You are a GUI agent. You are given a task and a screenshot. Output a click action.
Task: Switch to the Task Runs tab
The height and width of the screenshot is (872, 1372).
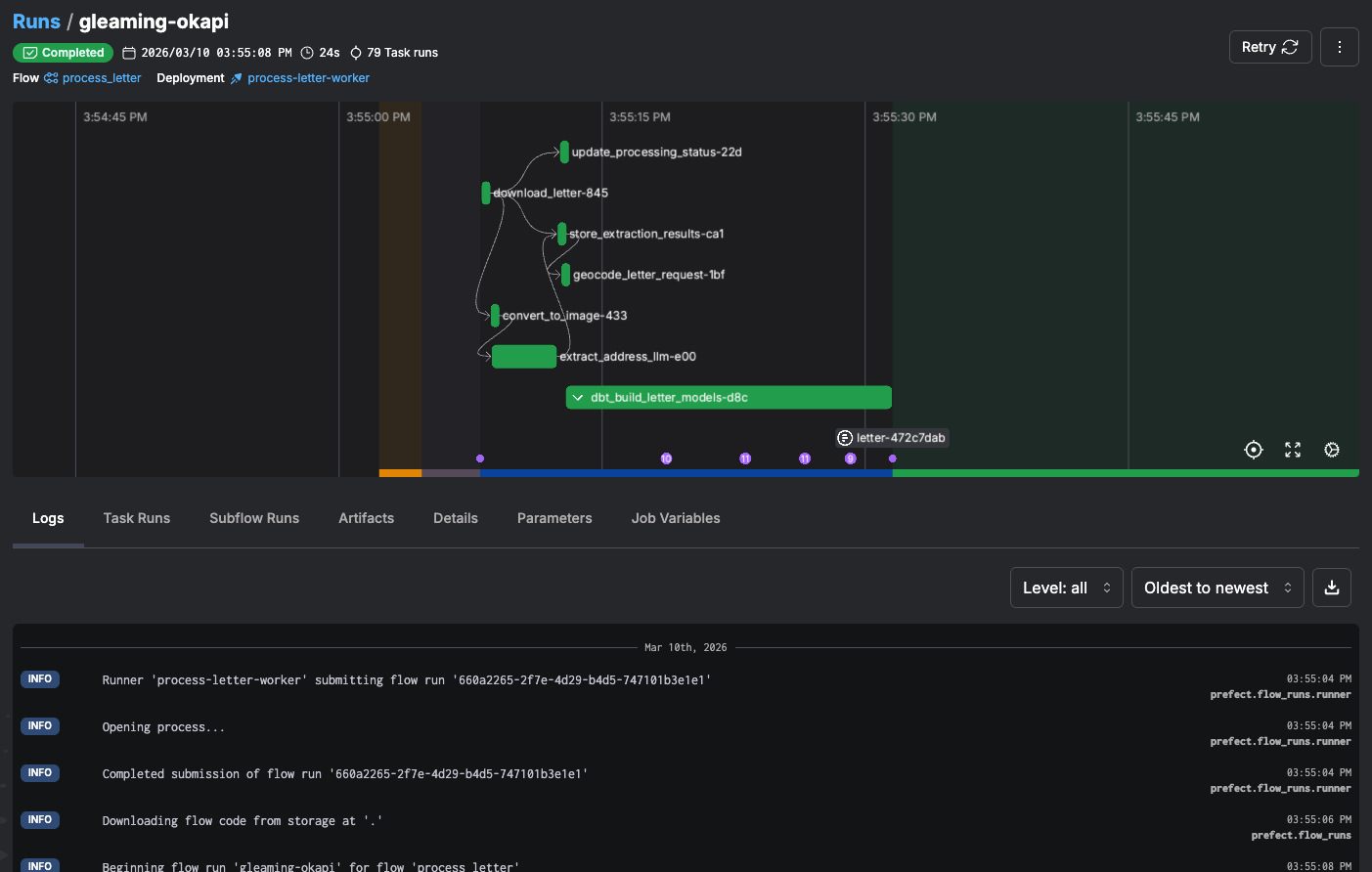137,518
